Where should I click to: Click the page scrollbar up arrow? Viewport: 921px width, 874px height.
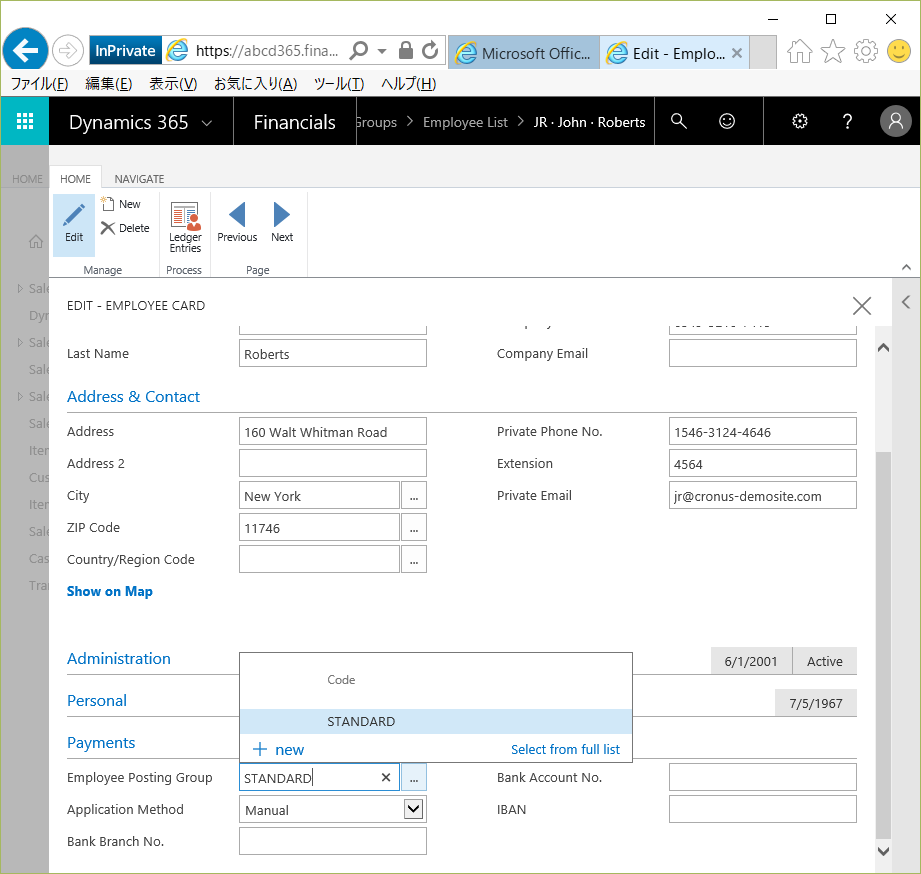[x=883, y=348]
